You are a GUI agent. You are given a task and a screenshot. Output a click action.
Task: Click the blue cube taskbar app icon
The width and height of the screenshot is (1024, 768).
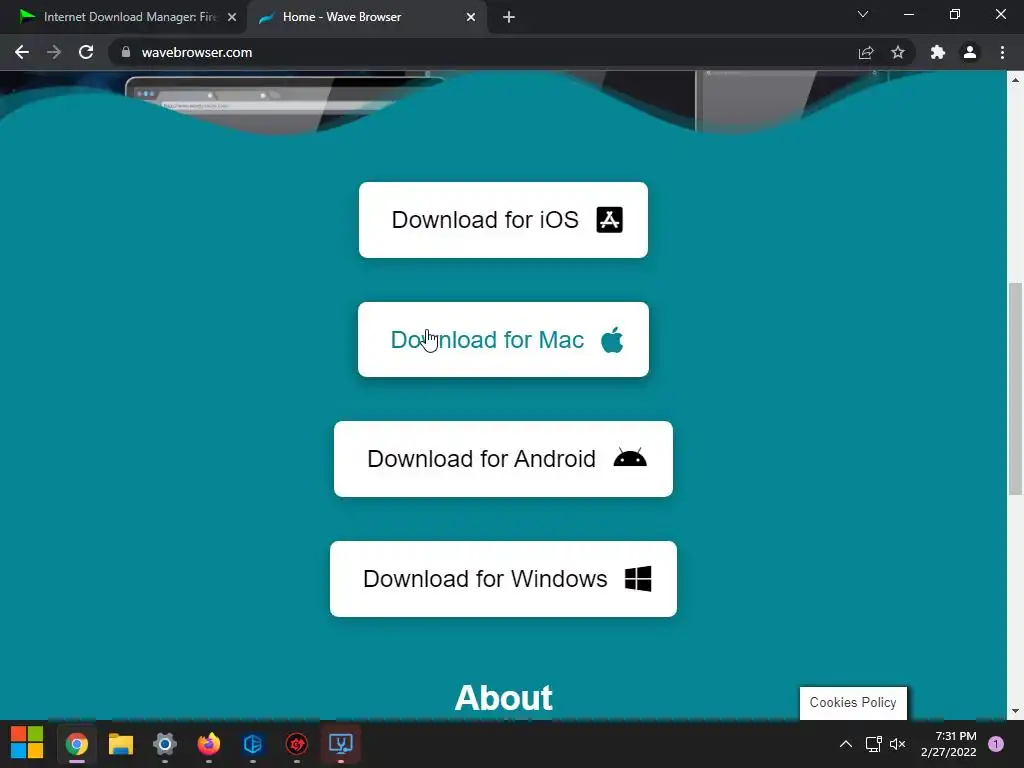(x=253, y=744)
